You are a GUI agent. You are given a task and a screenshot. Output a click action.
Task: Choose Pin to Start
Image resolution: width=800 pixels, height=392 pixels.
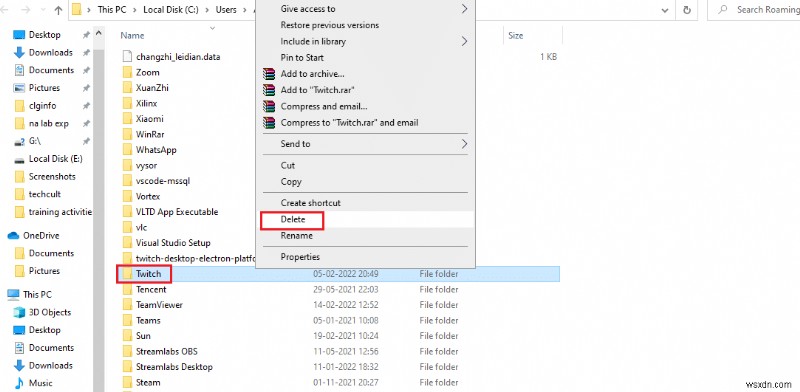coord(365,58)
